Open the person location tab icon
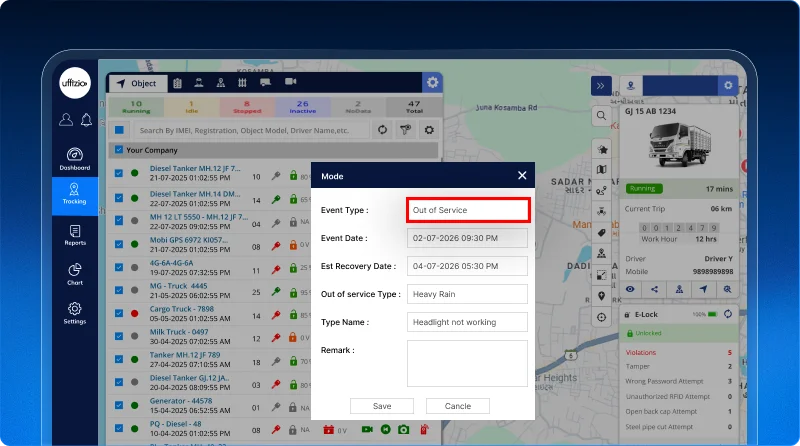800x446 pixels. coord(221,83)
